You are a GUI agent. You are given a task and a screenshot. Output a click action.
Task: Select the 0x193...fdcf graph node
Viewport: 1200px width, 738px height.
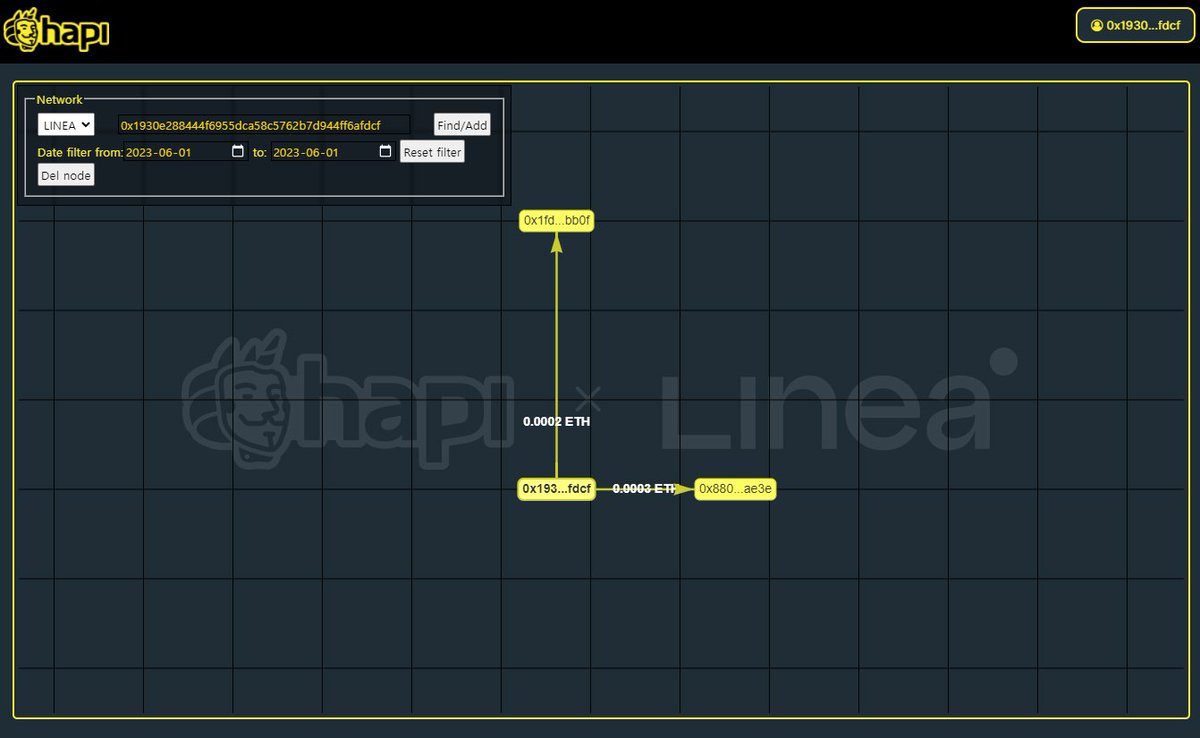pyautogui.click(x=556, y=489)
